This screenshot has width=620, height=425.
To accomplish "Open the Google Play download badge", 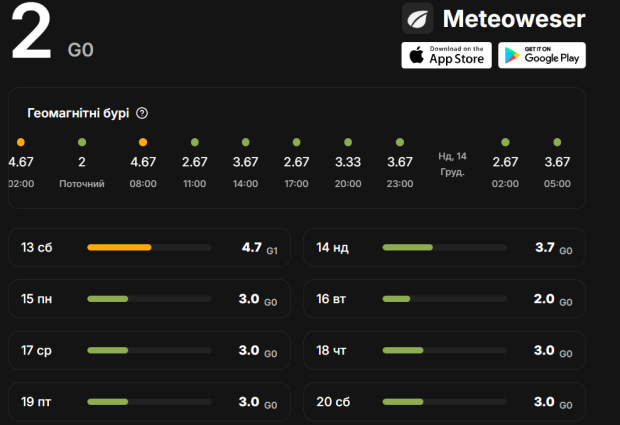I will [x=542, y=55].
